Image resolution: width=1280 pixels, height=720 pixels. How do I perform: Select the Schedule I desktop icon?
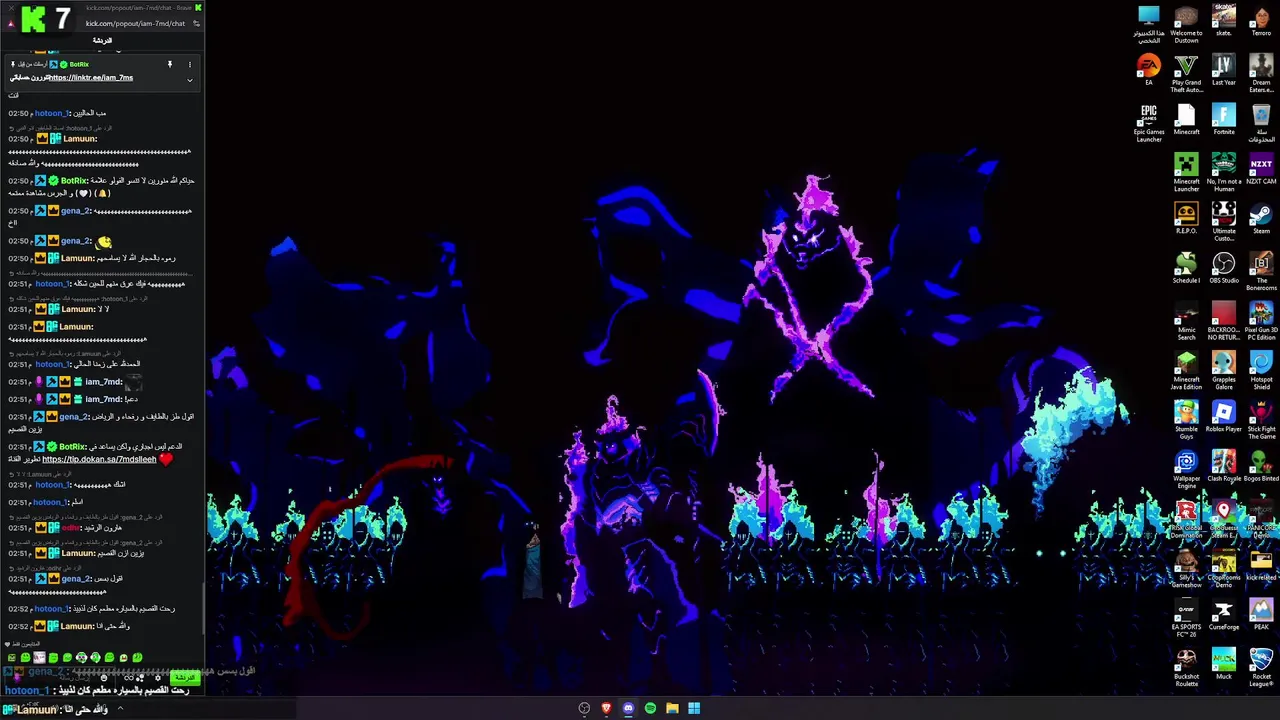[x=1186, y=267]
